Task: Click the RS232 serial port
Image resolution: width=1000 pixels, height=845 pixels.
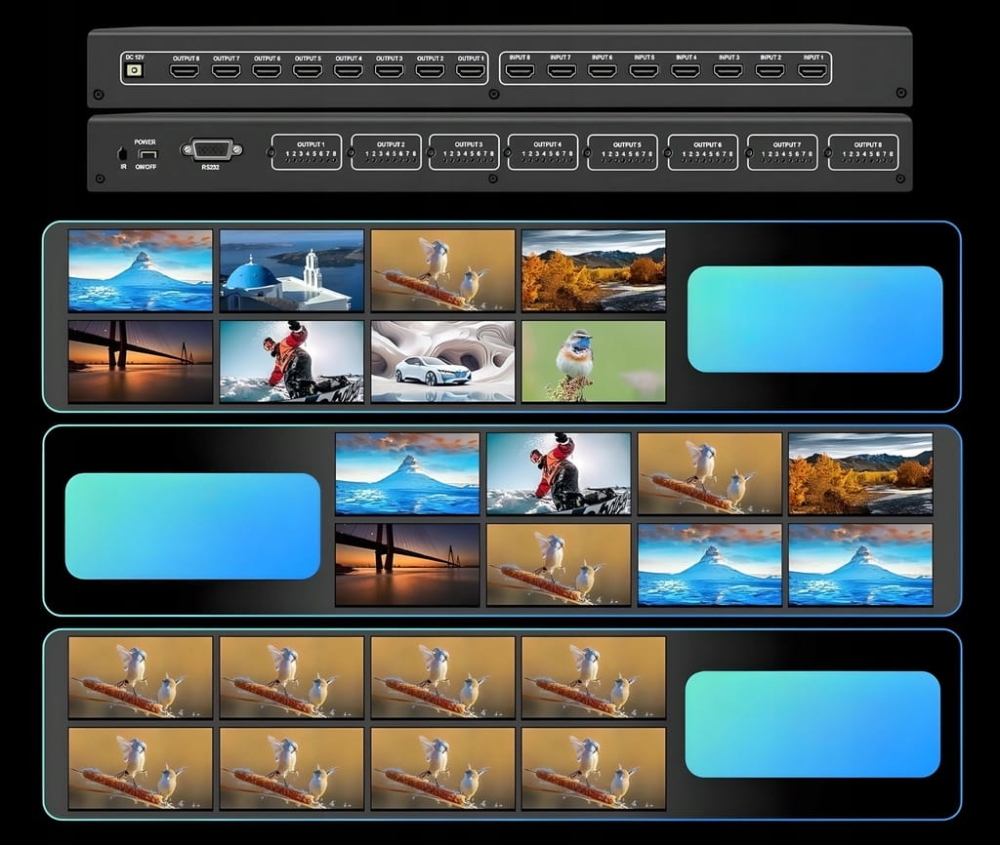Action: click(x=211, y=150)
